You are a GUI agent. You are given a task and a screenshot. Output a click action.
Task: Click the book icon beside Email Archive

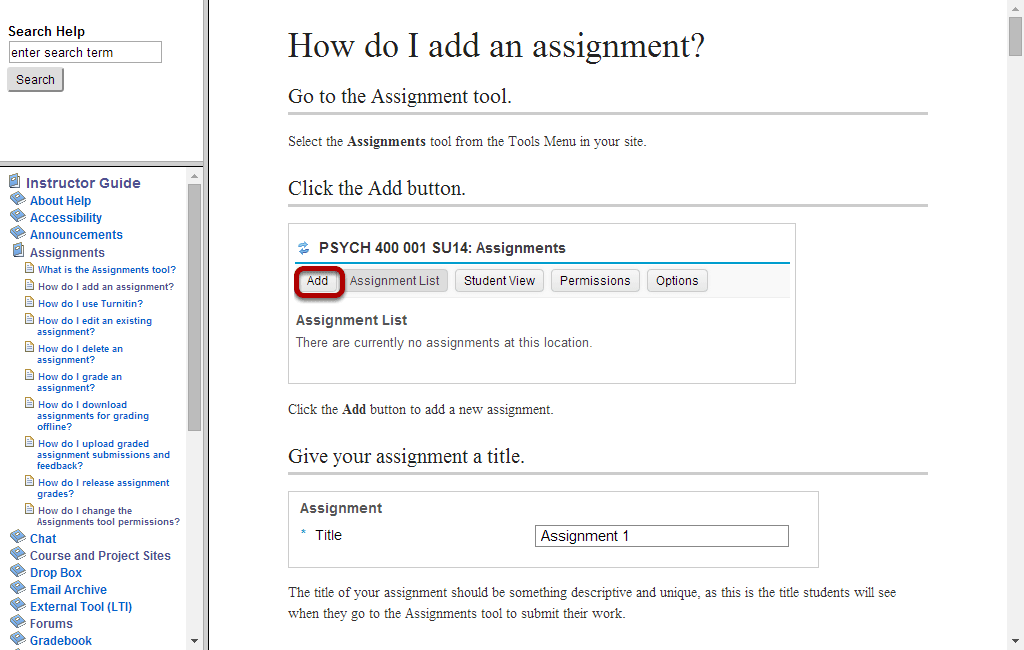(18, 587)
